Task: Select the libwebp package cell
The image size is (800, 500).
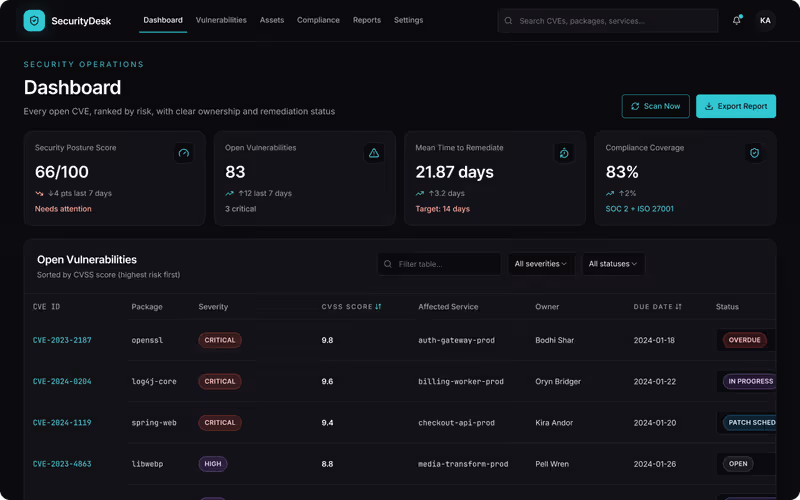Action: click(x=147, y=464)
